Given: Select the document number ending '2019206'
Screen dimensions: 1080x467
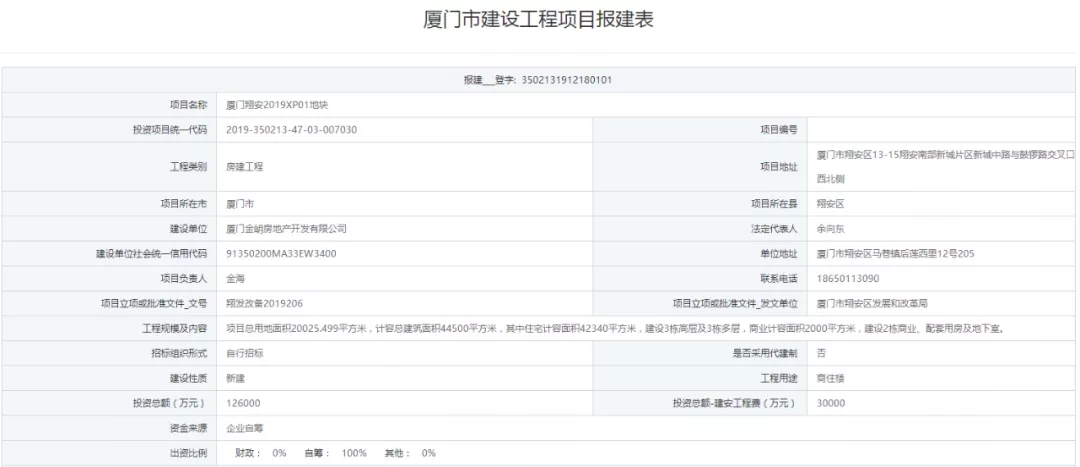Looking at the screenshot, I should tap(264, 303).
